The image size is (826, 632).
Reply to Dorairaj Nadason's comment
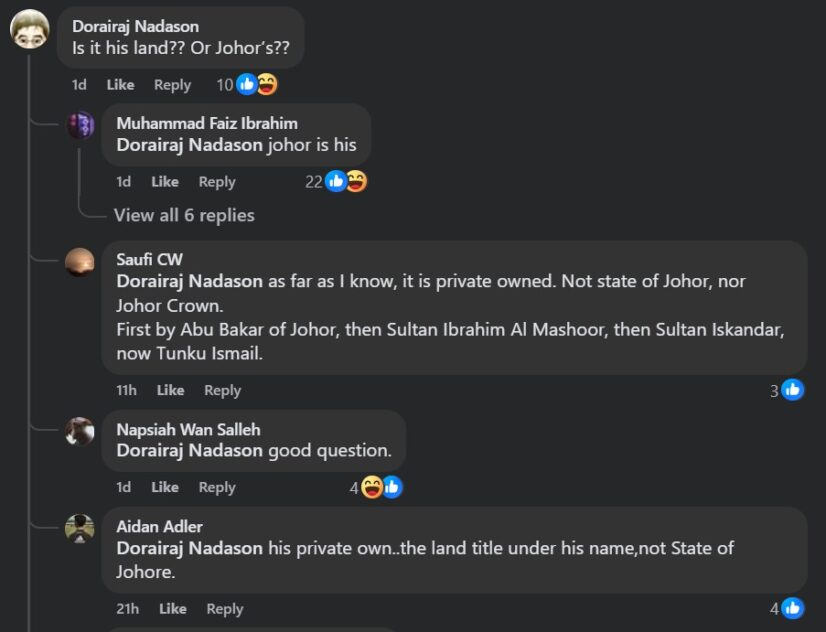pyautogui.click(x=172, y=85)
